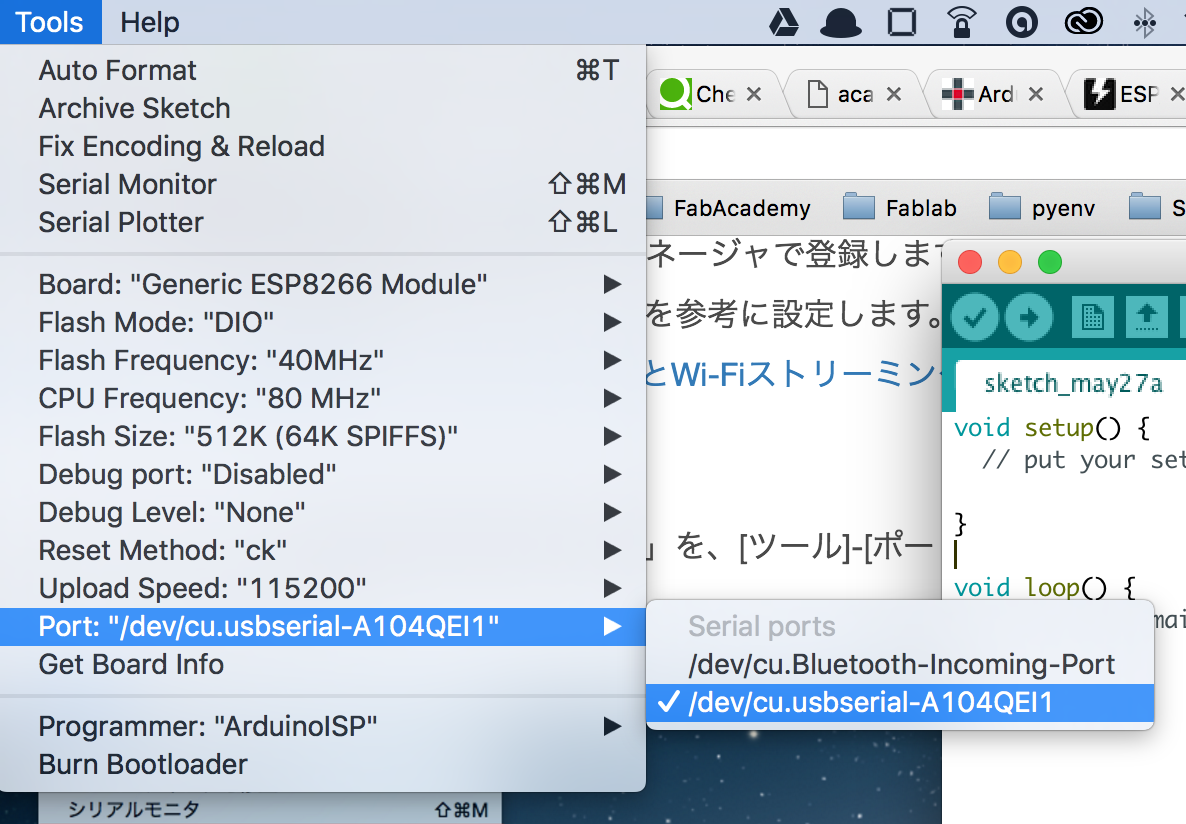Select checked /dev/cu.usbserial-A104QEI1 port
The image size is (1186, 824).
coord(900,703)
